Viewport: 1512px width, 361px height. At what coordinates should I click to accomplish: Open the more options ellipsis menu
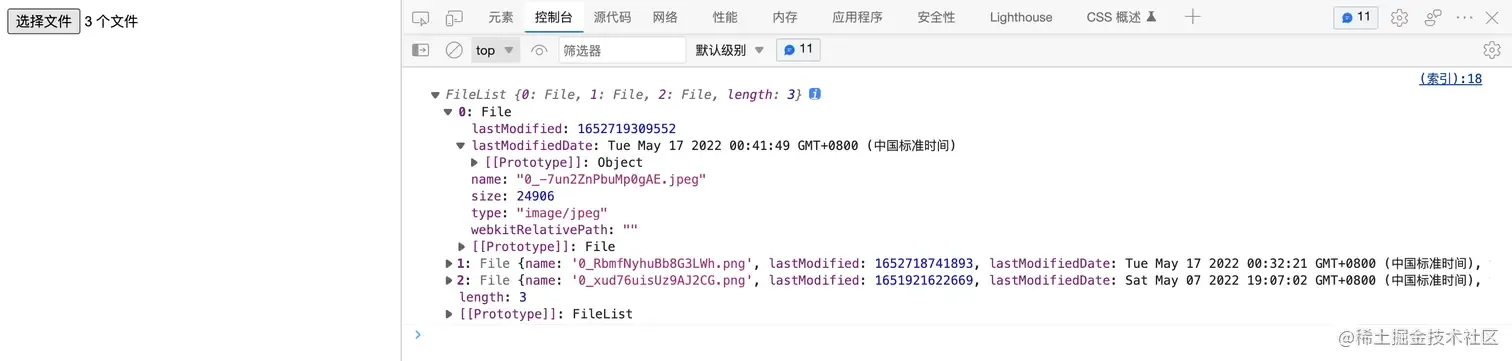[1465, 18]
